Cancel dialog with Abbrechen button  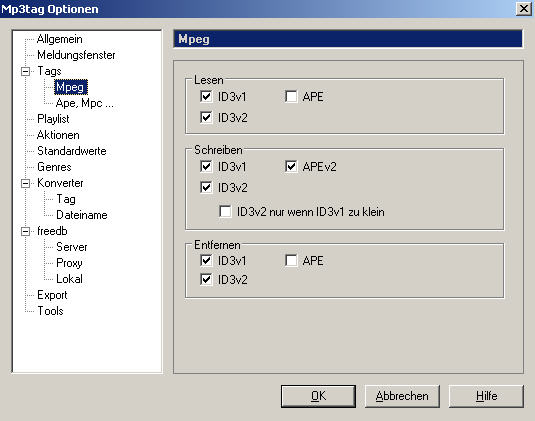coord(402,396)
